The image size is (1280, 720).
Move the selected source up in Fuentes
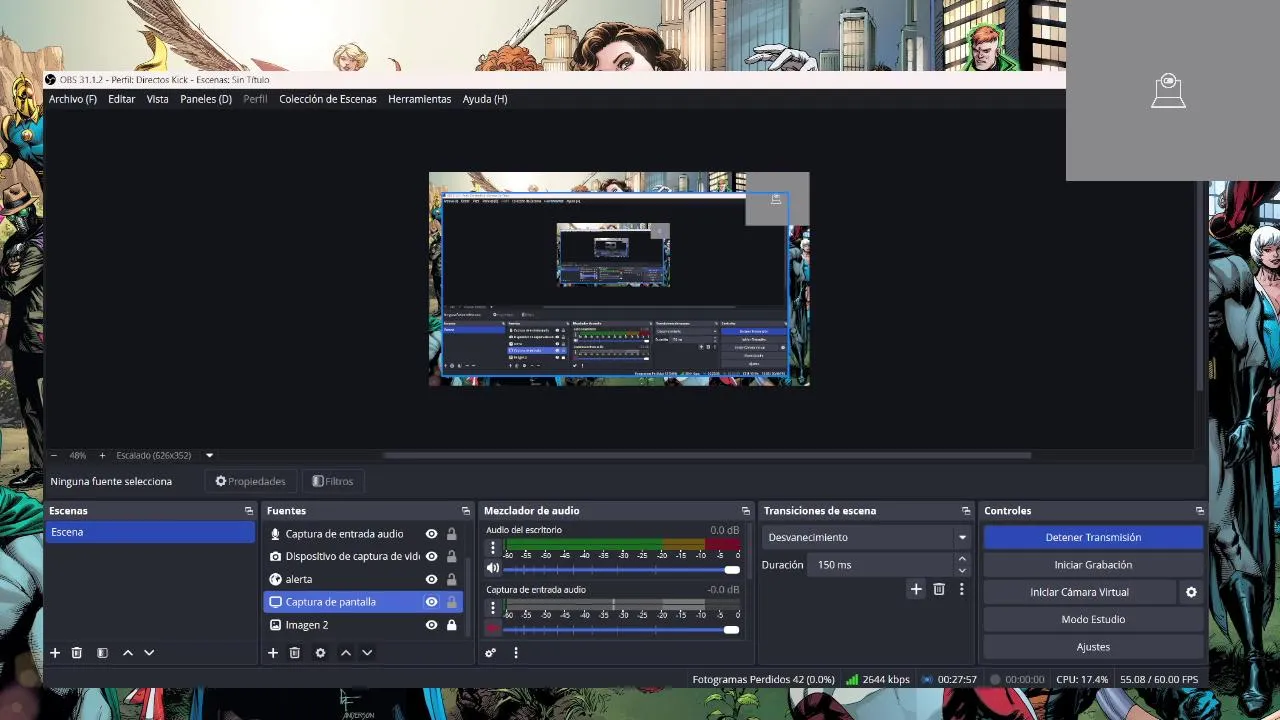[x=346, y=653]
